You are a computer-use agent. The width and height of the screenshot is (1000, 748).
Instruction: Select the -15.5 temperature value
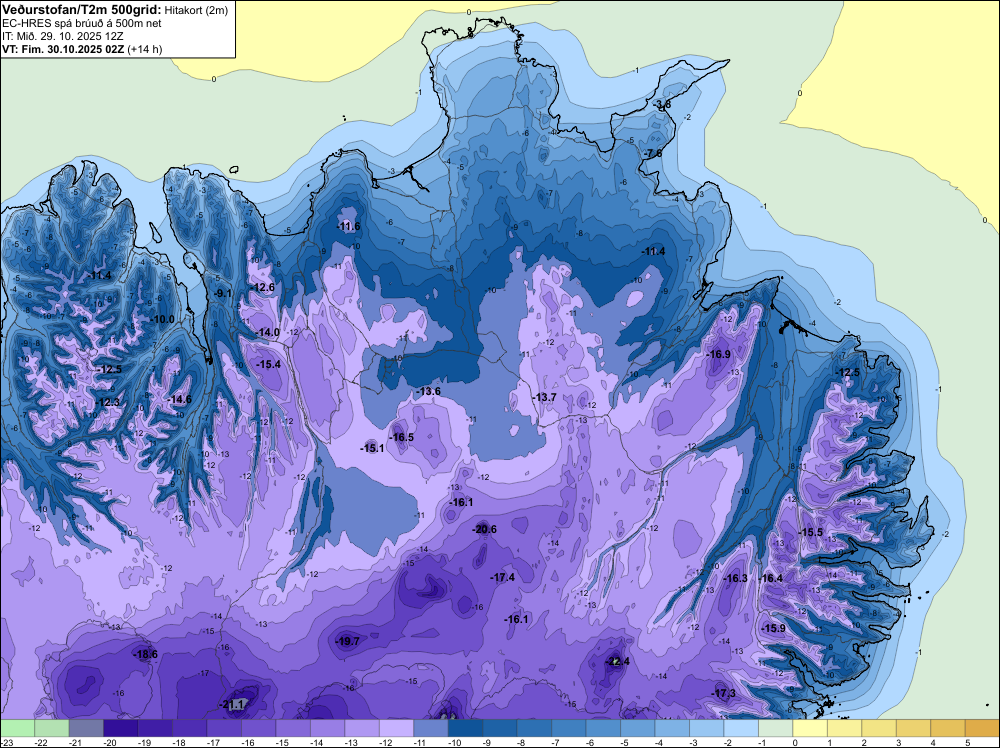click(x=811, y=532)
